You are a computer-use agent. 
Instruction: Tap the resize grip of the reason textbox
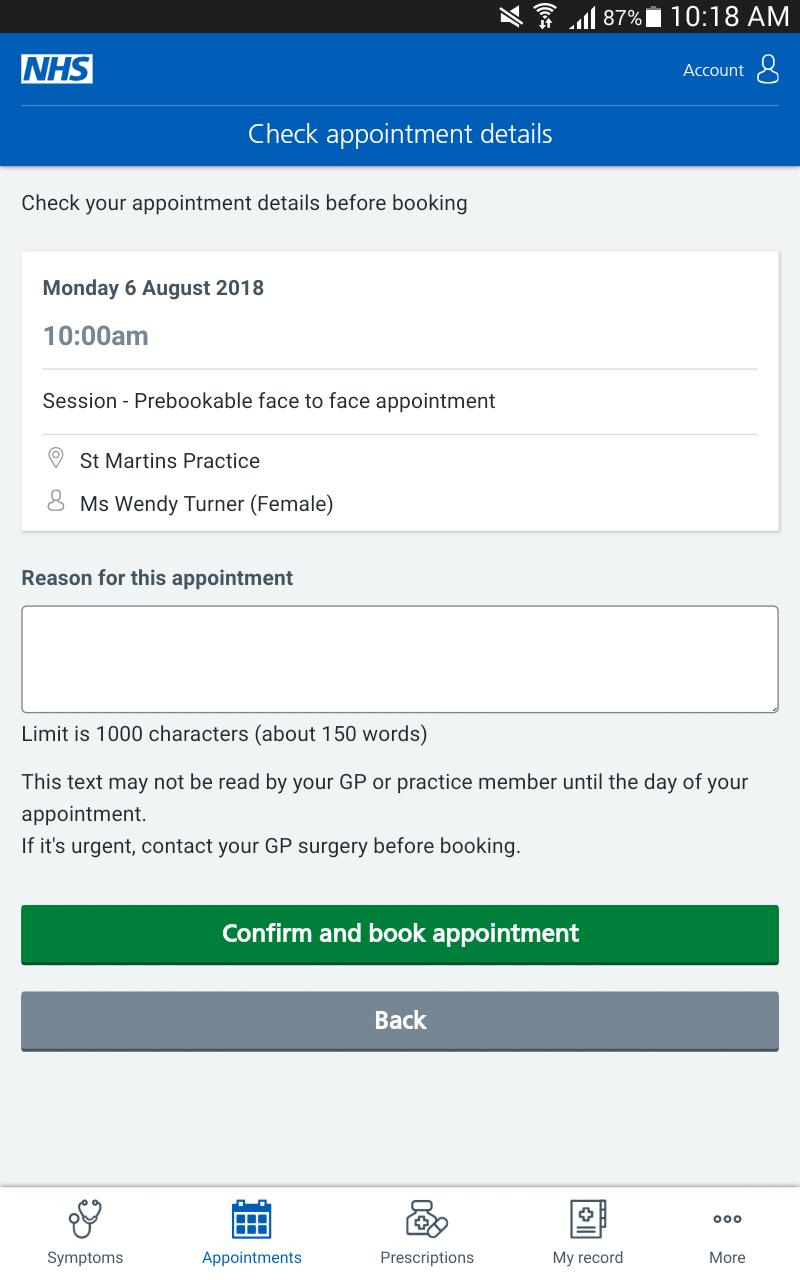point(772,706)
